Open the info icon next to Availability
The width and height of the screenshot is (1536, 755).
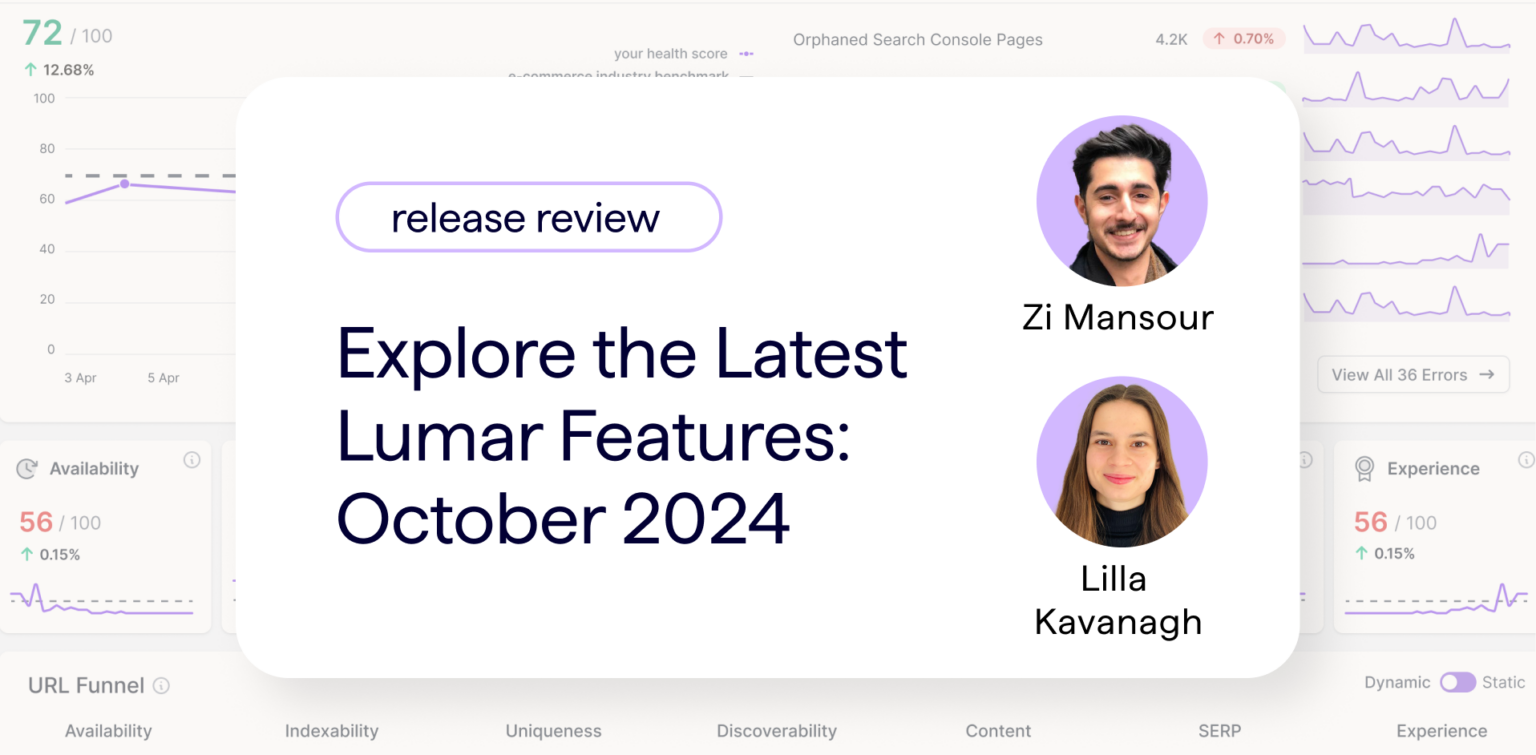[193, 461]
